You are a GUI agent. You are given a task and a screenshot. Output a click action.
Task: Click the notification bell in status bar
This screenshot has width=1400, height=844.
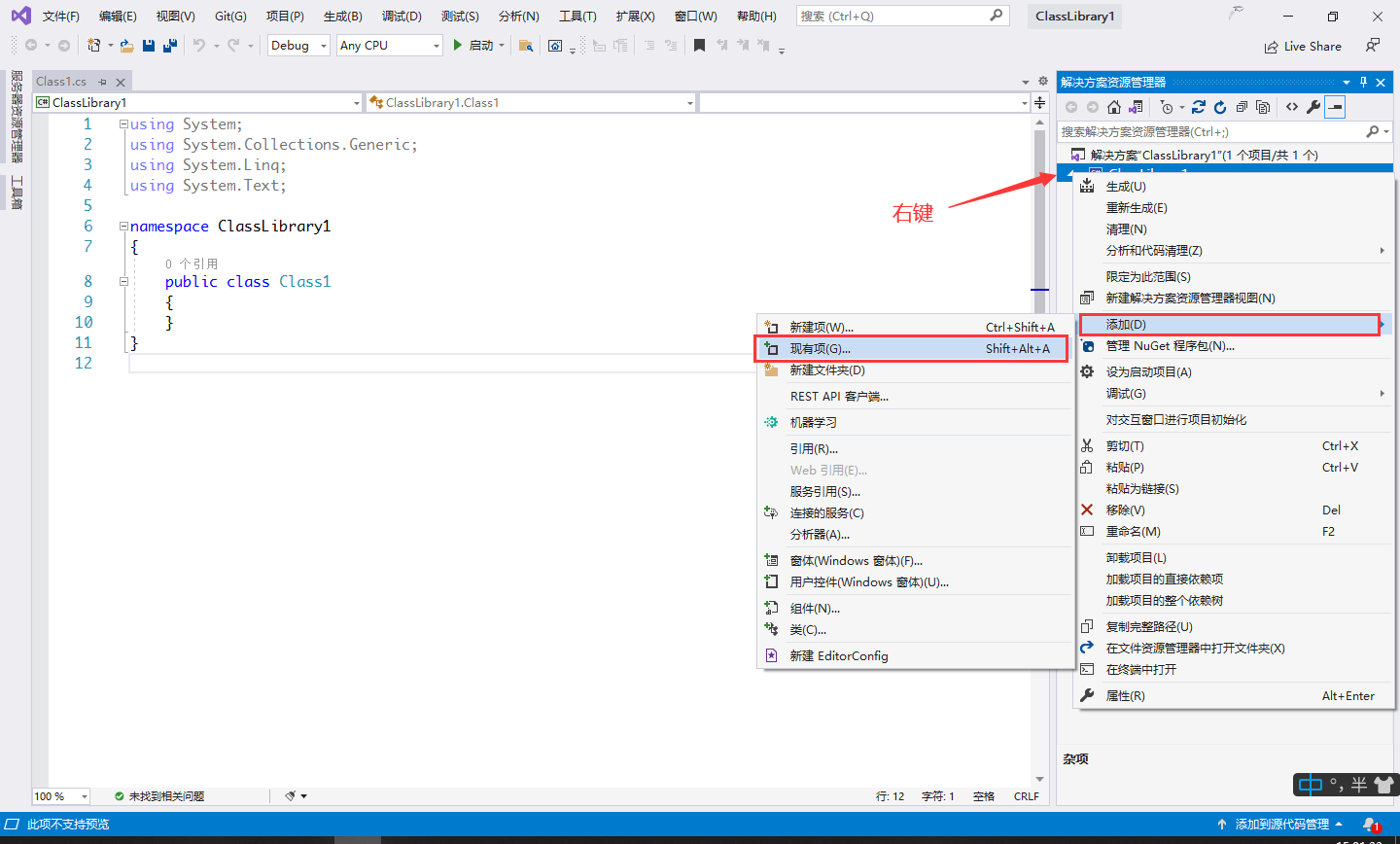[1371, 825]
